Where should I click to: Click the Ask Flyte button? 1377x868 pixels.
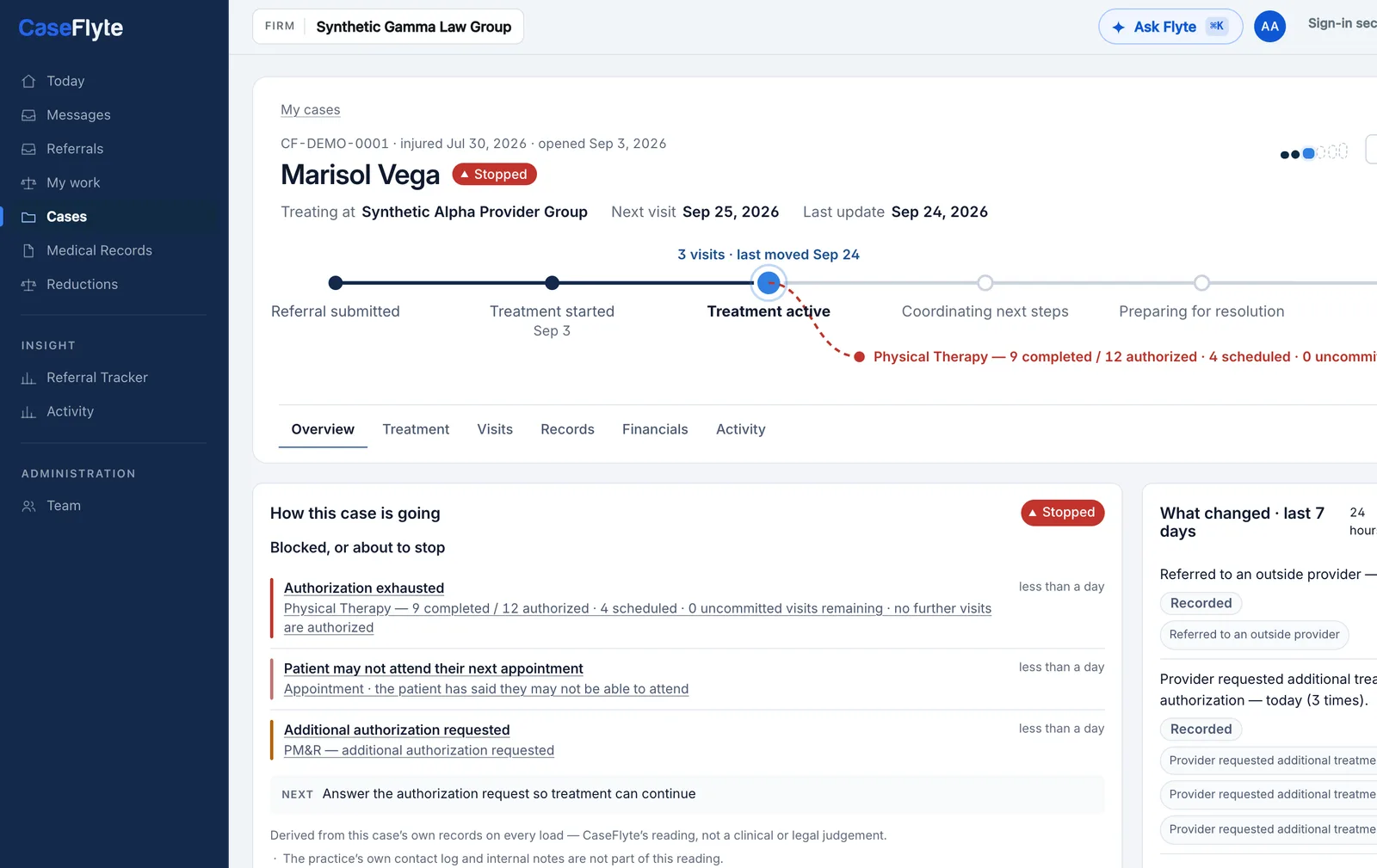[x=1170, y=27]
